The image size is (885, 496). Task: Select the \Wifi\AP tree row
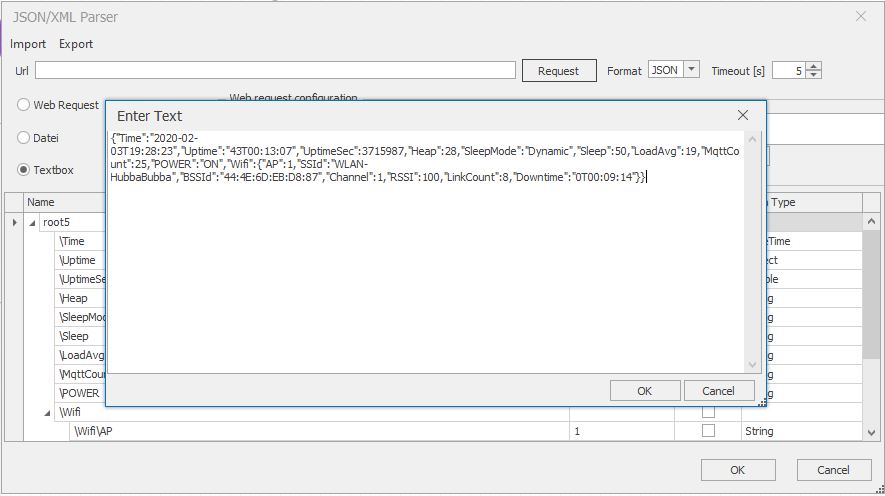319,432
